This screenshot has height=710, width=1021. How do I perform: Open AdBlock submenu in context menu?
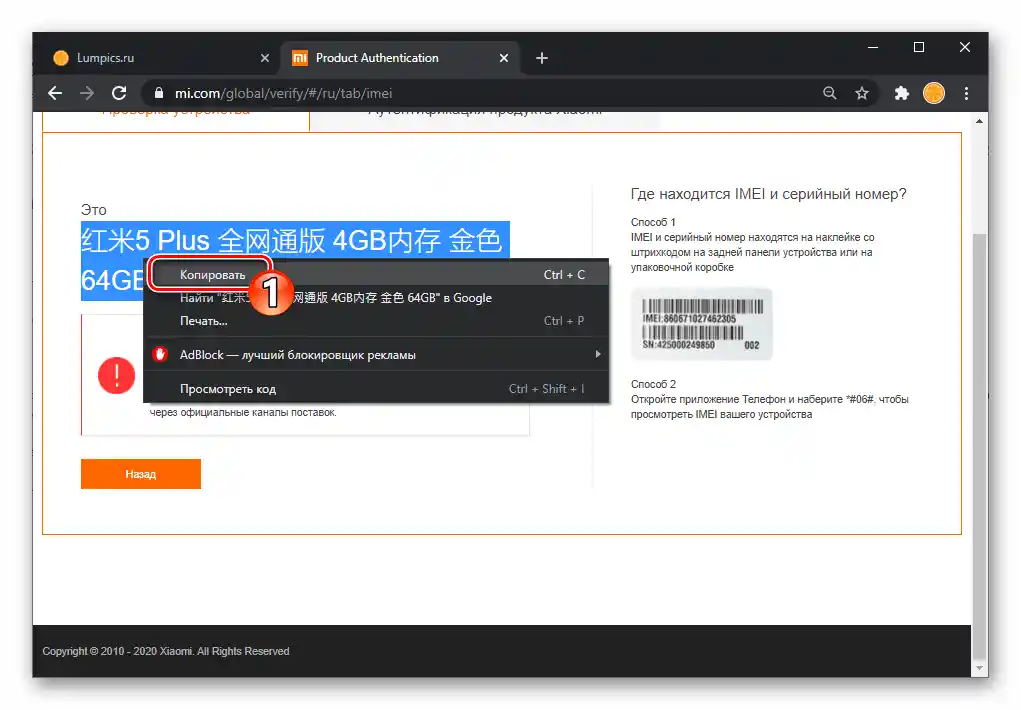tap(376, 354)
